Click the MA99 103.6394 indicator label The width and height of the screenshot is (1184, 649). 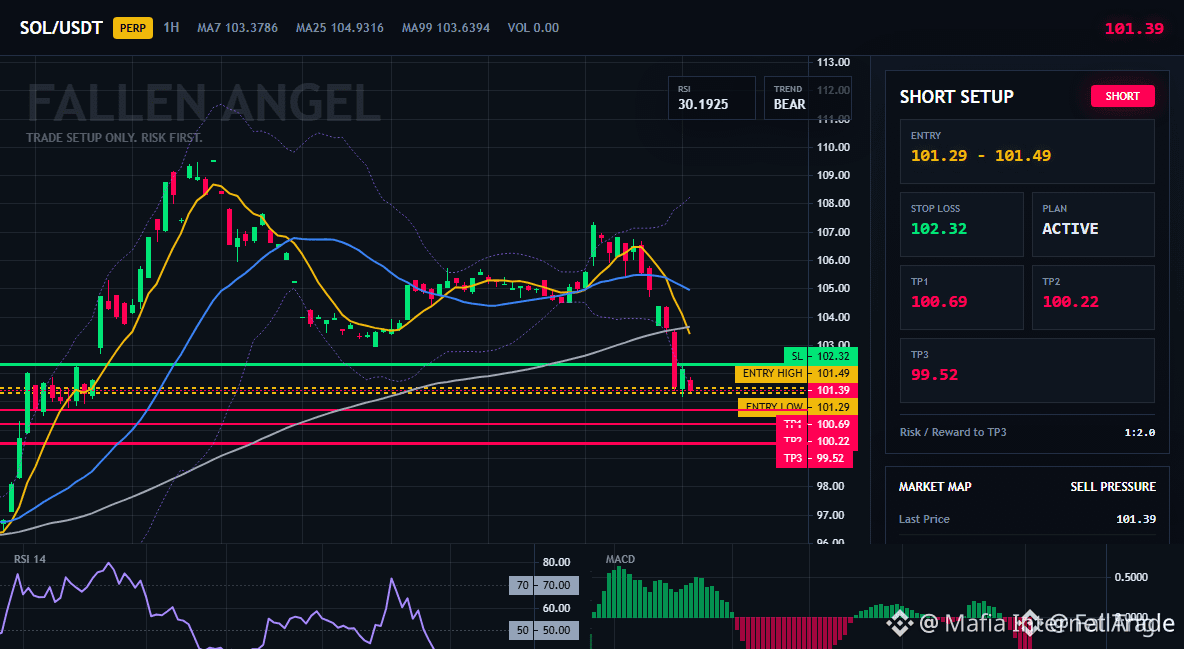pos(446,28)
